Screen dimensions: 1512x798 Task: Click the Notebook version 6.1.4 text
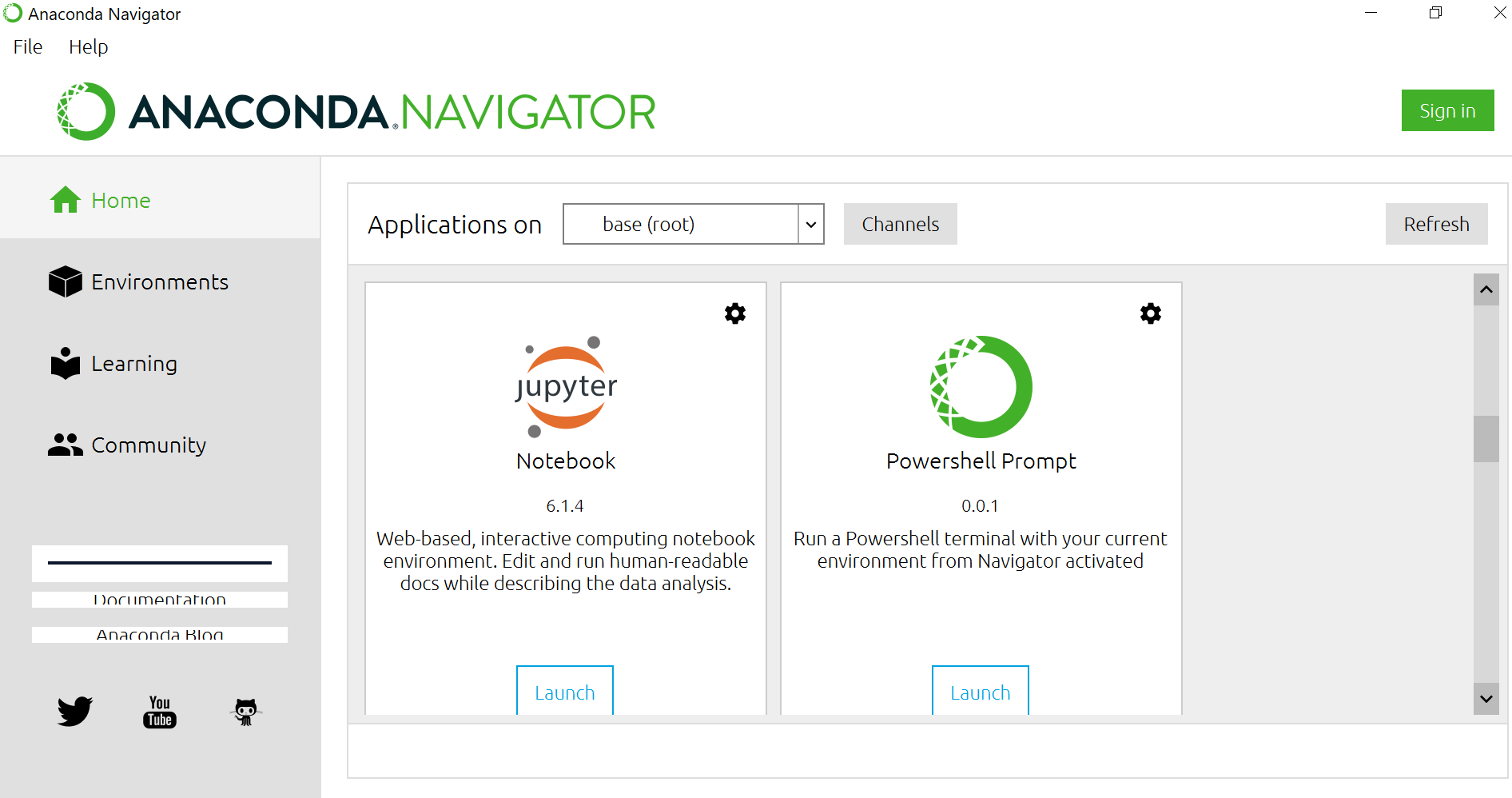click(x=565, y=505)
